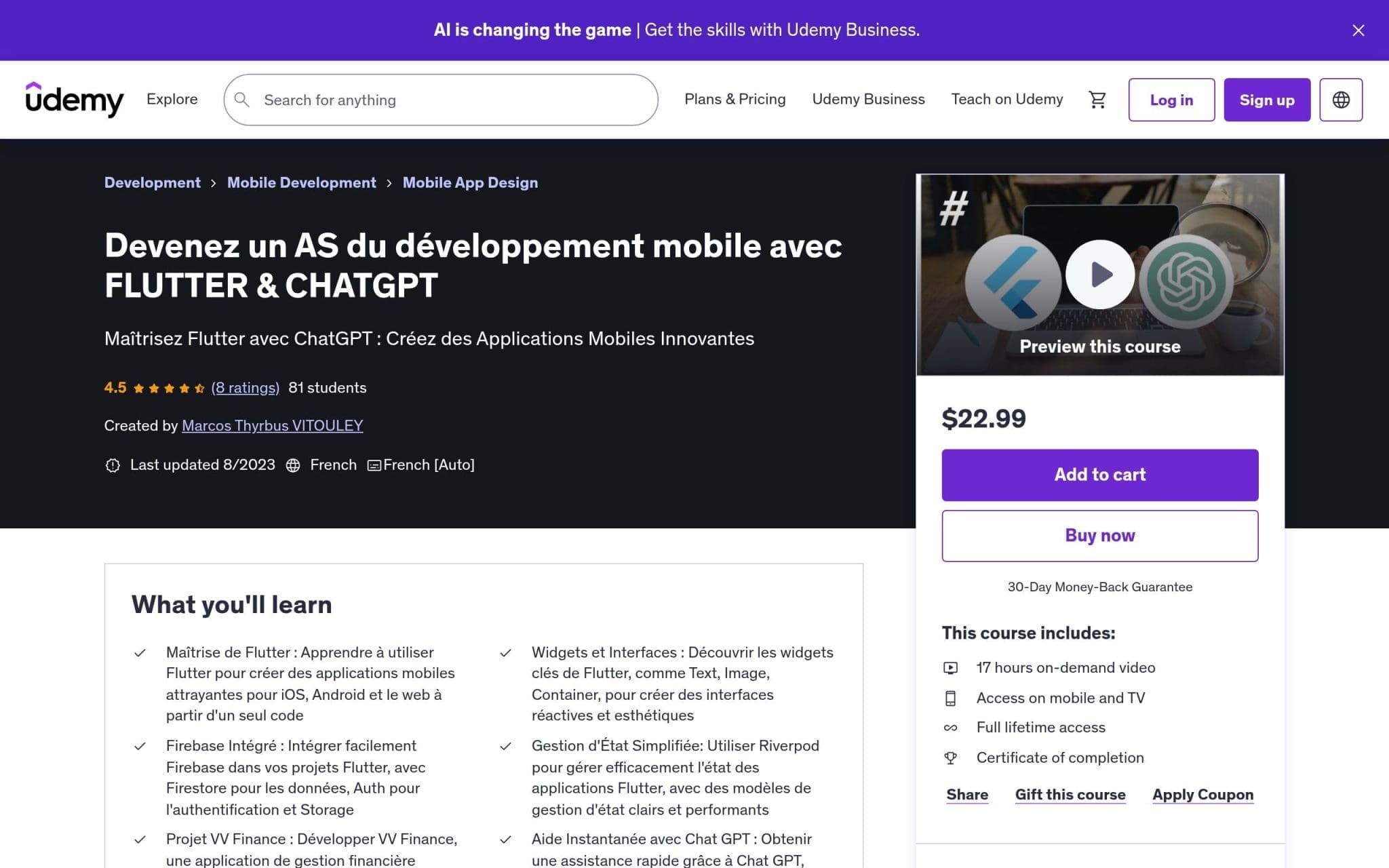The image size is (1389, 868).
Task: Click the $22.99 price
Action: pyautogui.click(x=983, y=418)
